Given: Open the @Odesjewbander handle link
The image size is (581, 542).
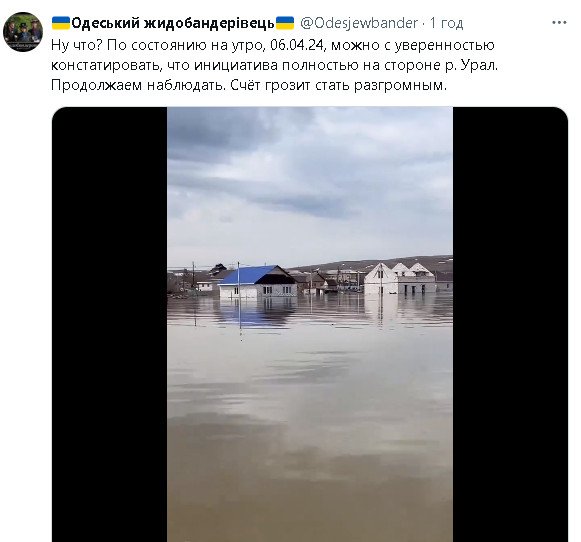Looking at the screenshot, I should [x=359, y=23].
